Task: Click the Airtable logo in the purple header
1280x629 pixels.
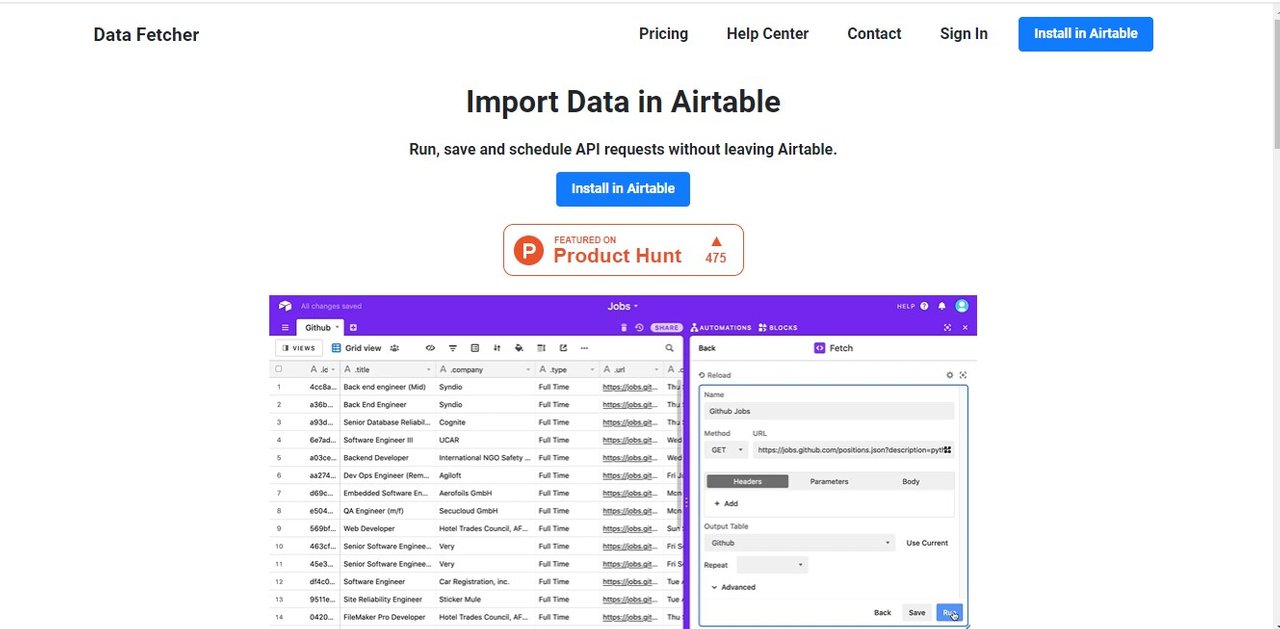Action: (x=285, y=306)
